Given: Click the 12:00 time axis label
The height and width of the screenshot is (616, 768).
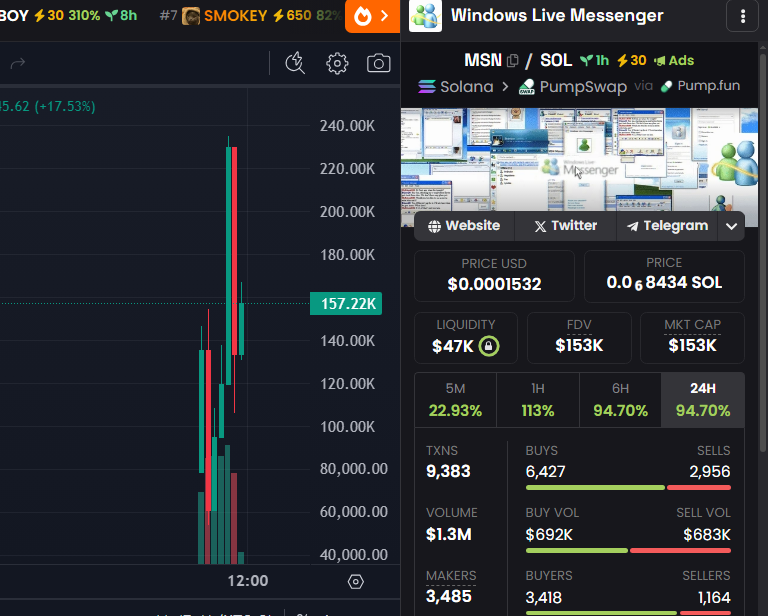Looking at the screenshot, I should point(248,581).
